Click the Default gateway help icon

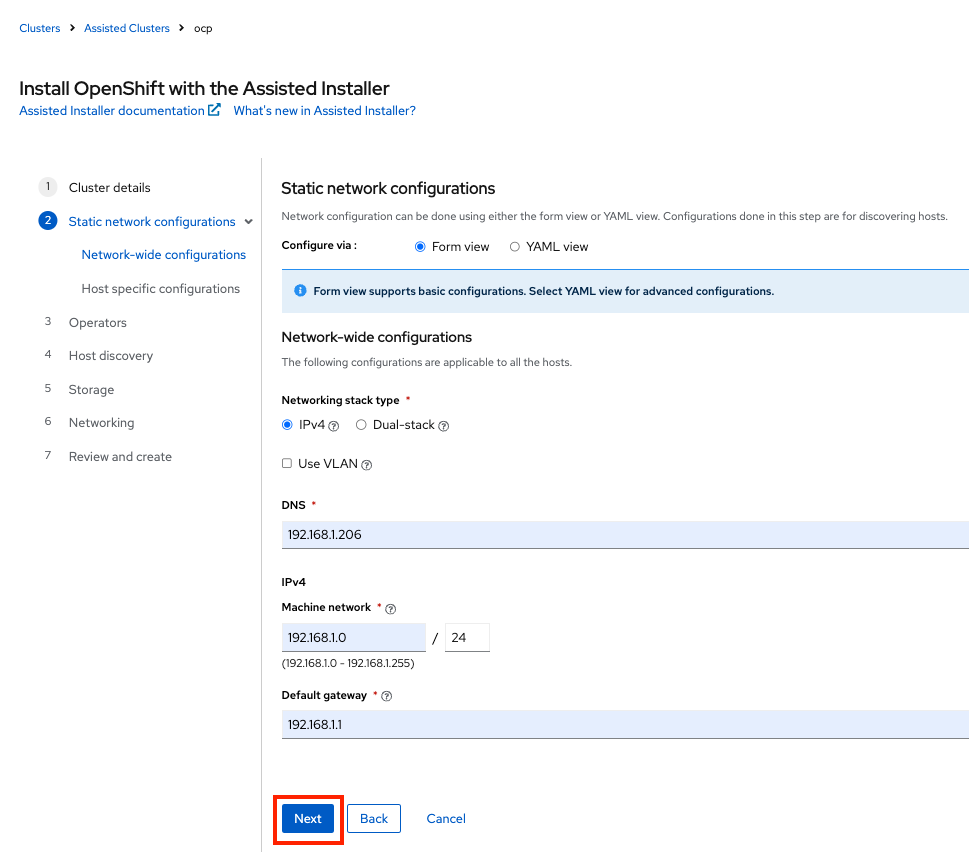pyautogui.click(x=386, y=695)
